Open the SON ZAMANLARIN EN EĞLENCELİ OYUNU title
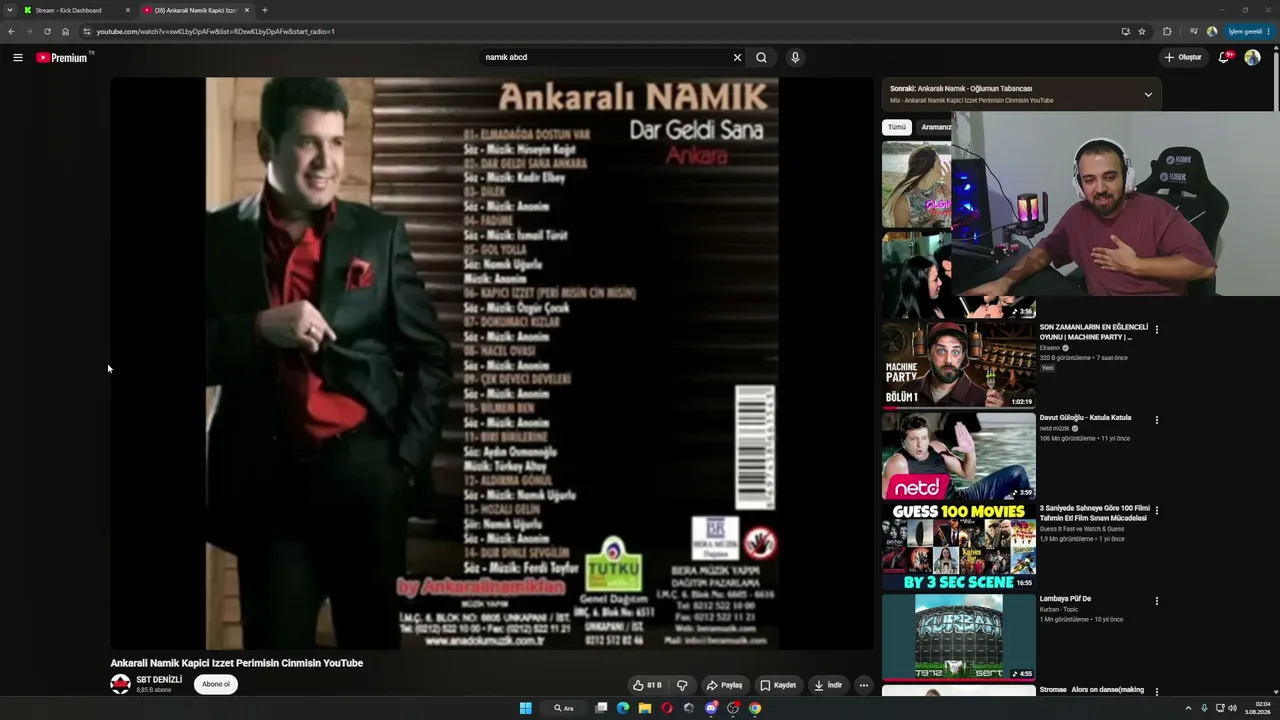Image resolution: width=1280 pixels, height=720 pixels. click(1093, 332)
